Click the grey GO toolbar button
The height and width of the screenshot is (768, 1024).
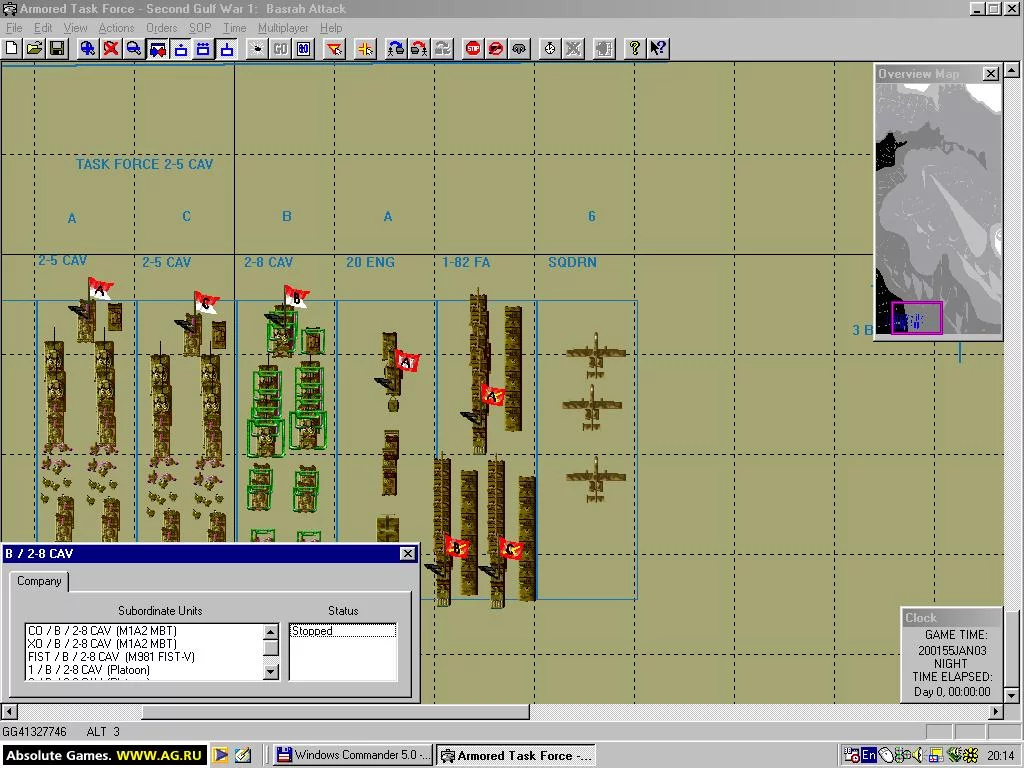(x=280, y=48)
